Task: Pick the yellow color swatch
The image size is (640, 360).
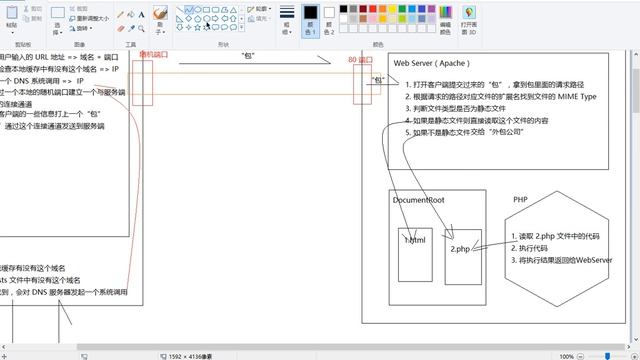Action: pos(393,9)
